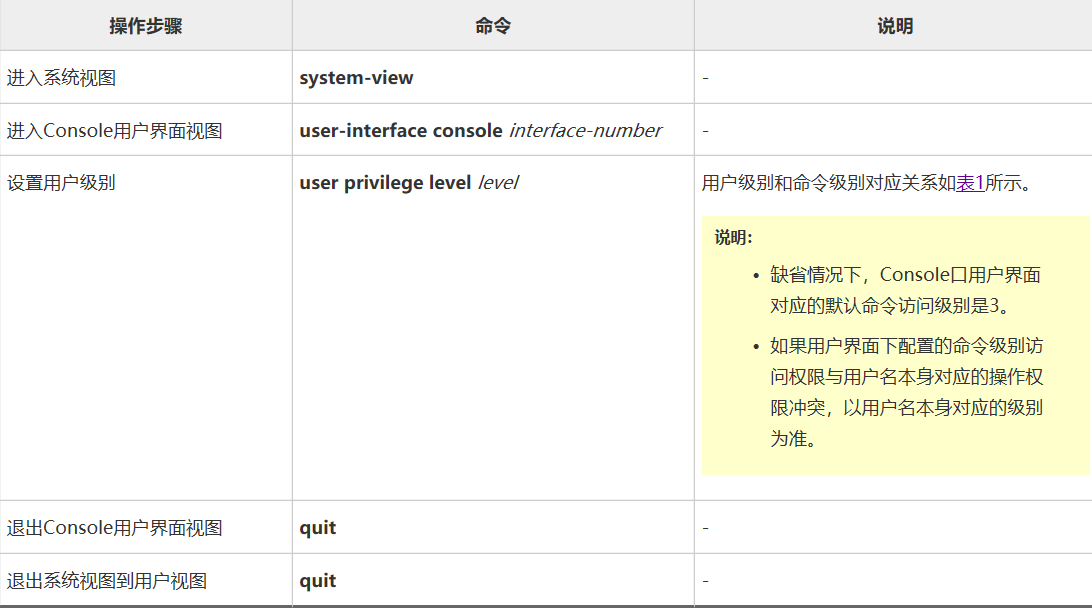This screenshot has width=1092, height=609.
Task: Open the 表1 hyperlink
Action: click(x=970, y=183)
